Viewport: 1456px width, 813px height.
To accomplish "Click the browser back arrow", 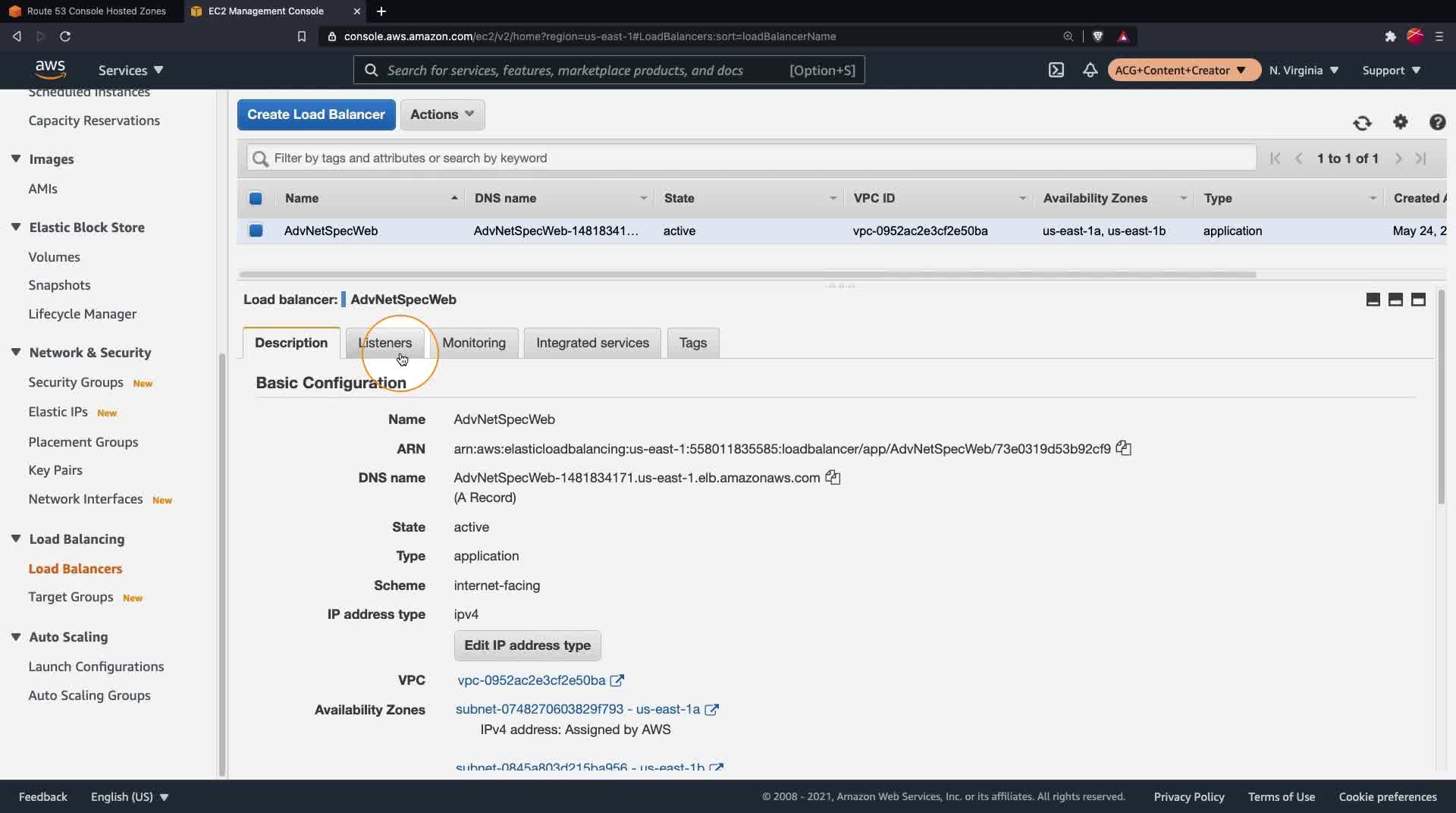I will click(x=17, y=36).
